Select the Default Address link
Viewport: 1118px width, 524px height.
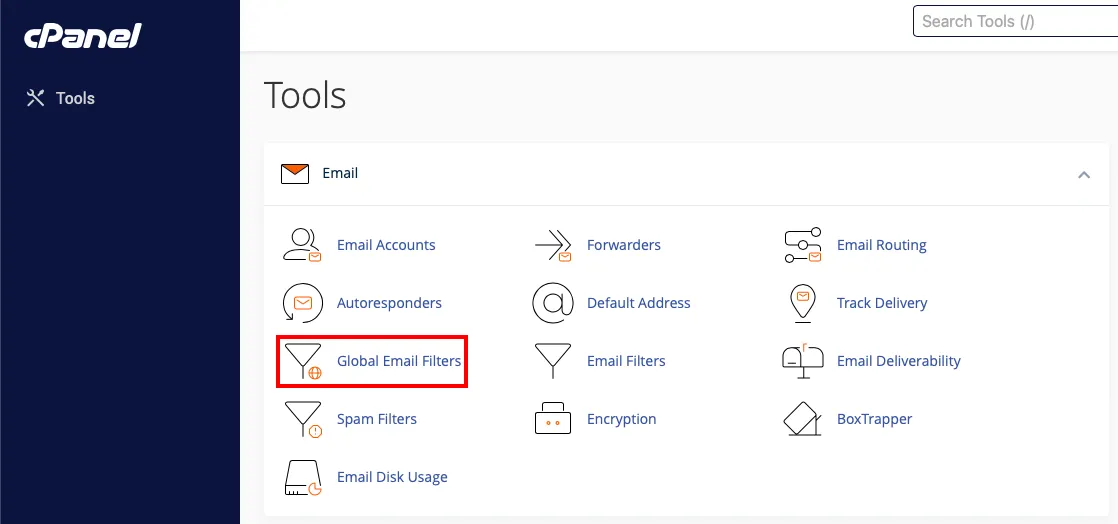pyautogui.click(x=639, y=303)
